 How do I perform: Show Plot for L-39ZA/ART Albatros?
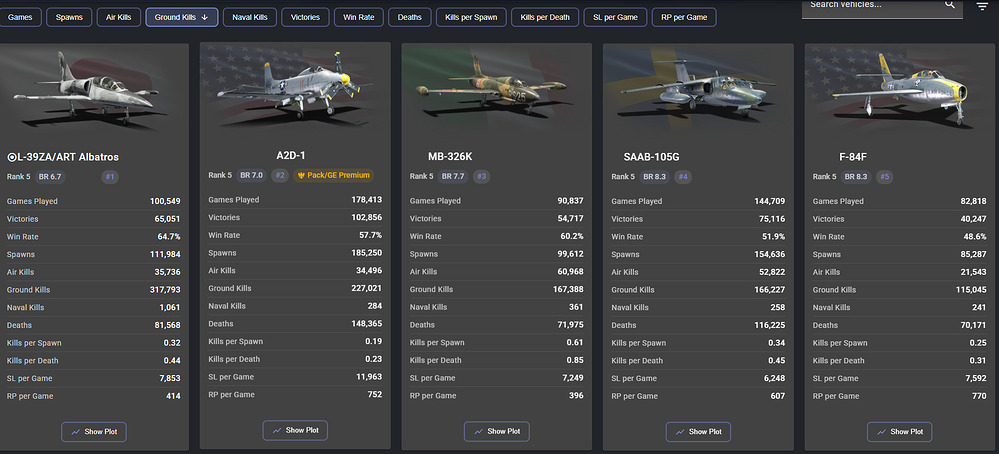94,432
